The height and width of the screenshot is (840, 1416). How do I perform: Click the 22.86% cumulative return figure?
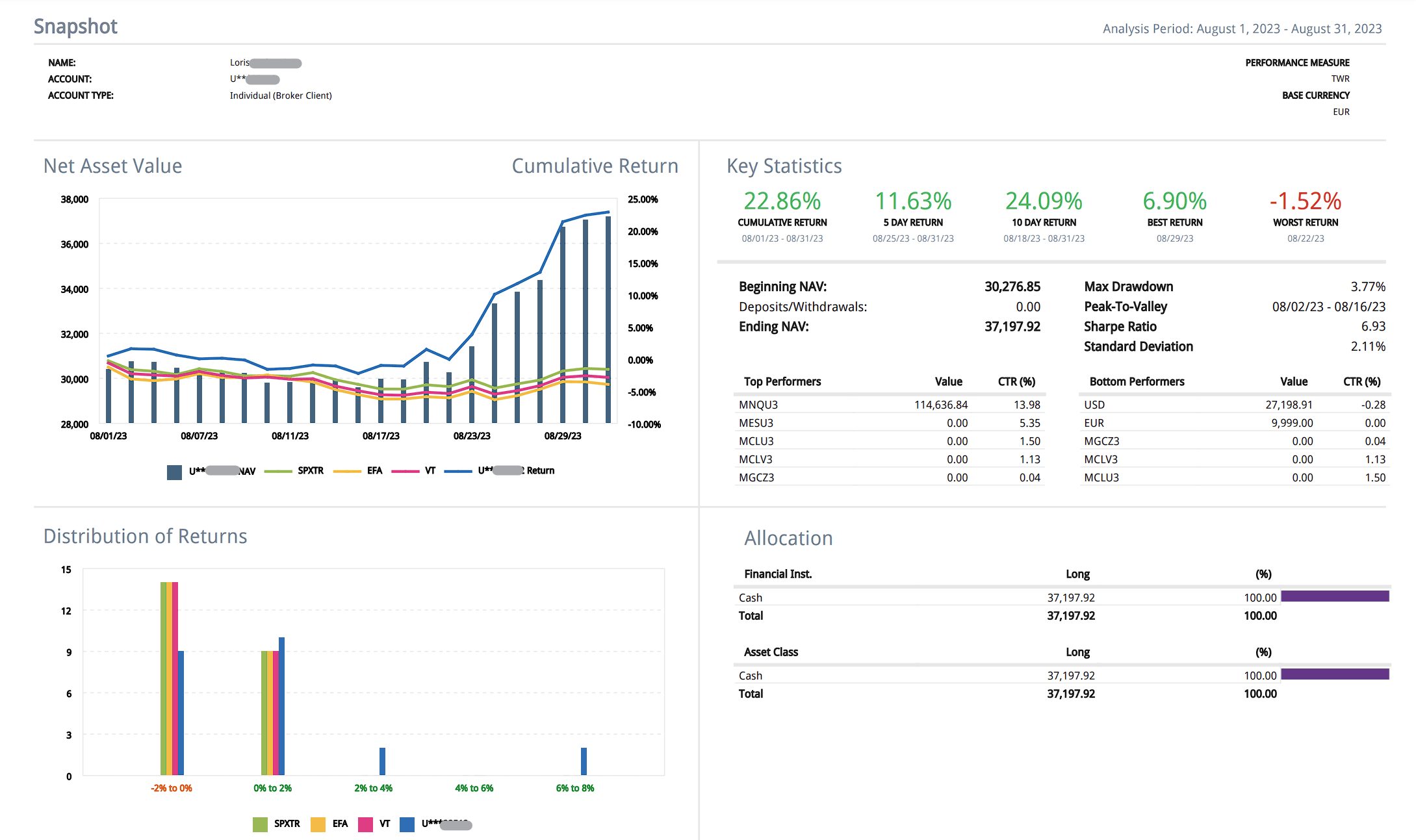(x=782, y=201)
